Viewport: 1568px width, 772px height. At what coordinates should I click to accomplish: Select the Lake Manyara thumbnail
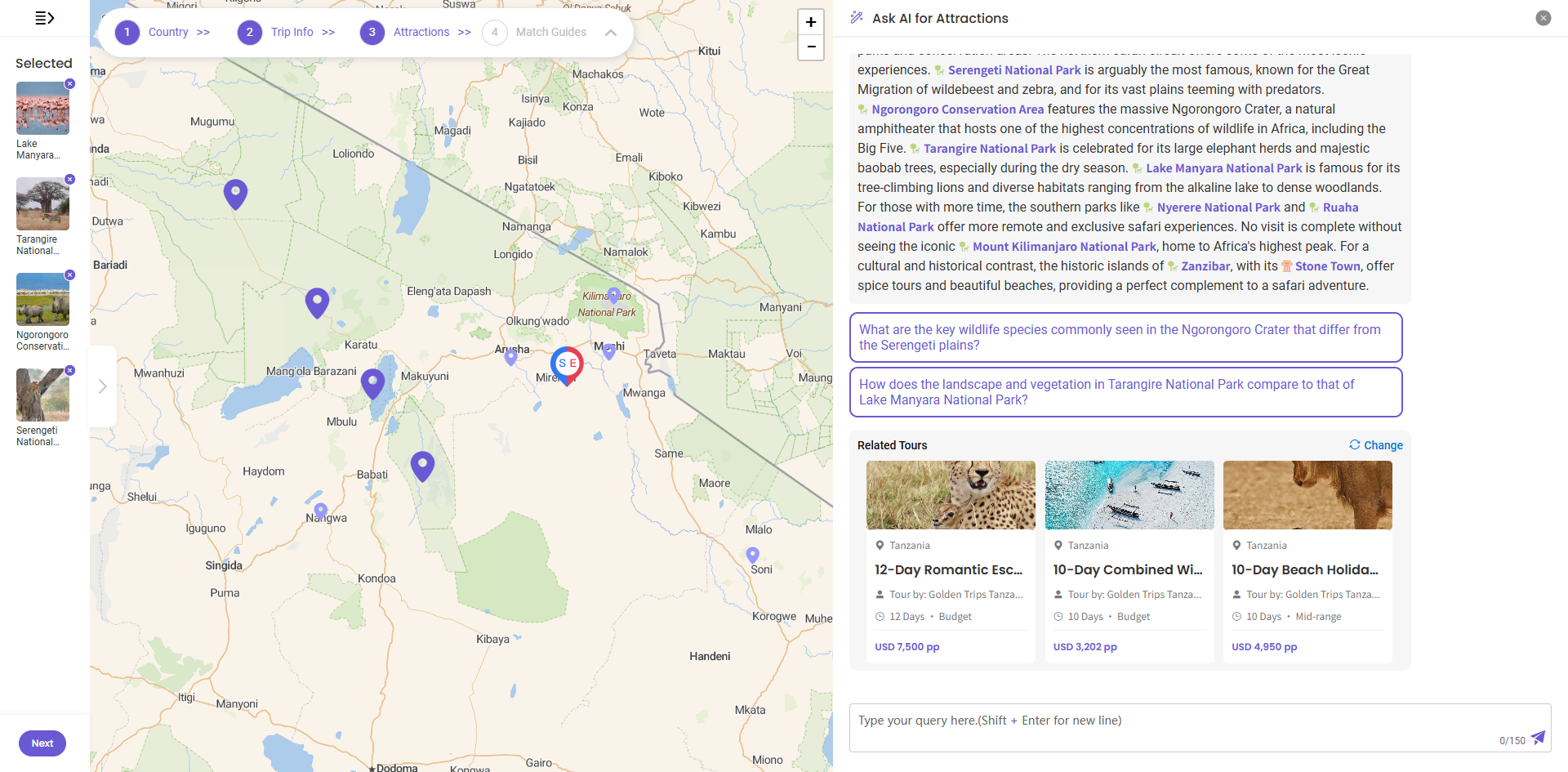(42, 108)
